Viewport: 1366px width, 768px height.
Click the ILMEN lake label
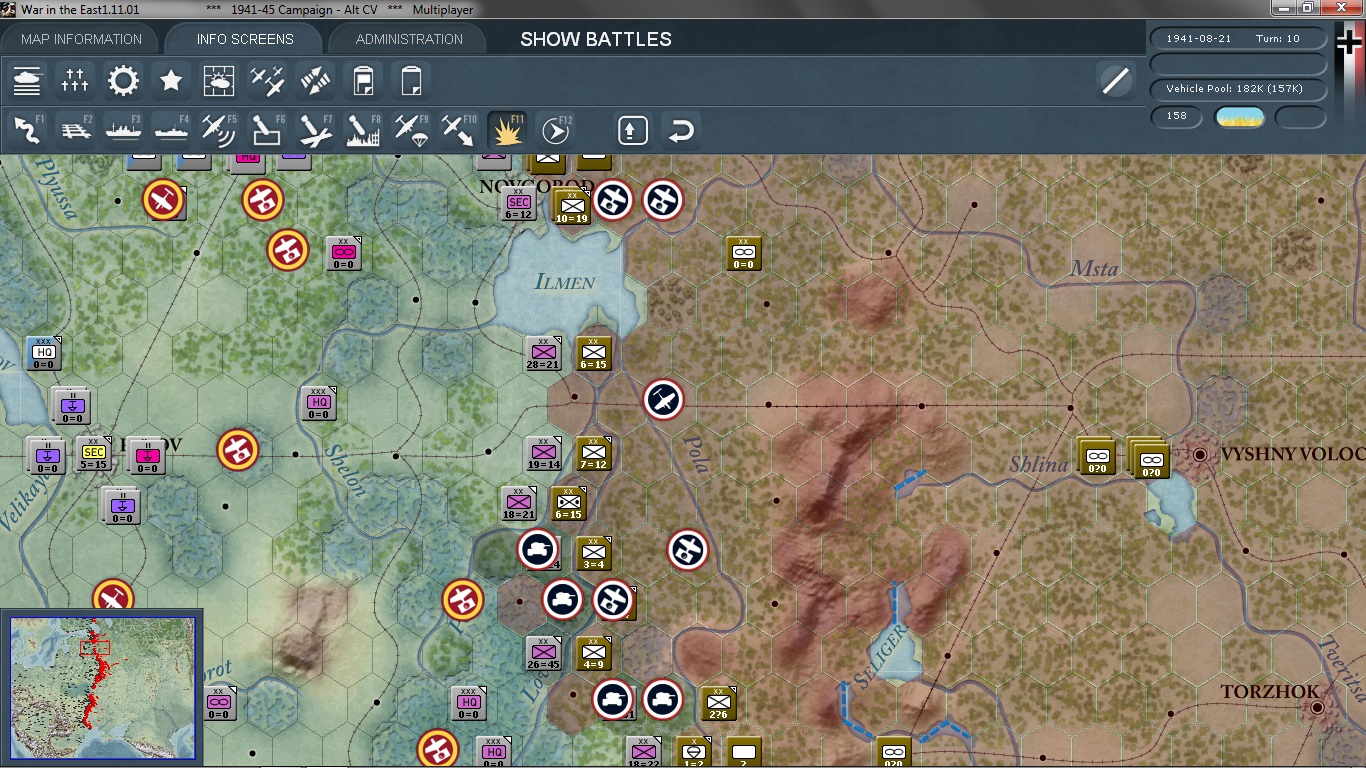click(565, 282)
